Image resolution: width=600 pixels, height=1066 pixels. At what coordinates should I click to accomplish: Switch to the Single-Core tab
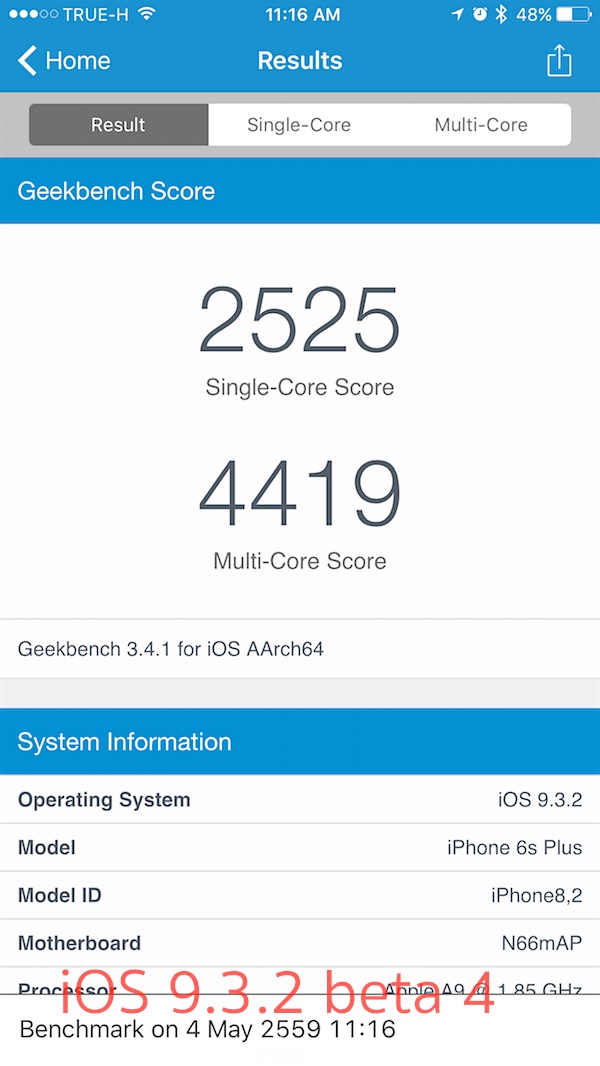tap(299, 125)
